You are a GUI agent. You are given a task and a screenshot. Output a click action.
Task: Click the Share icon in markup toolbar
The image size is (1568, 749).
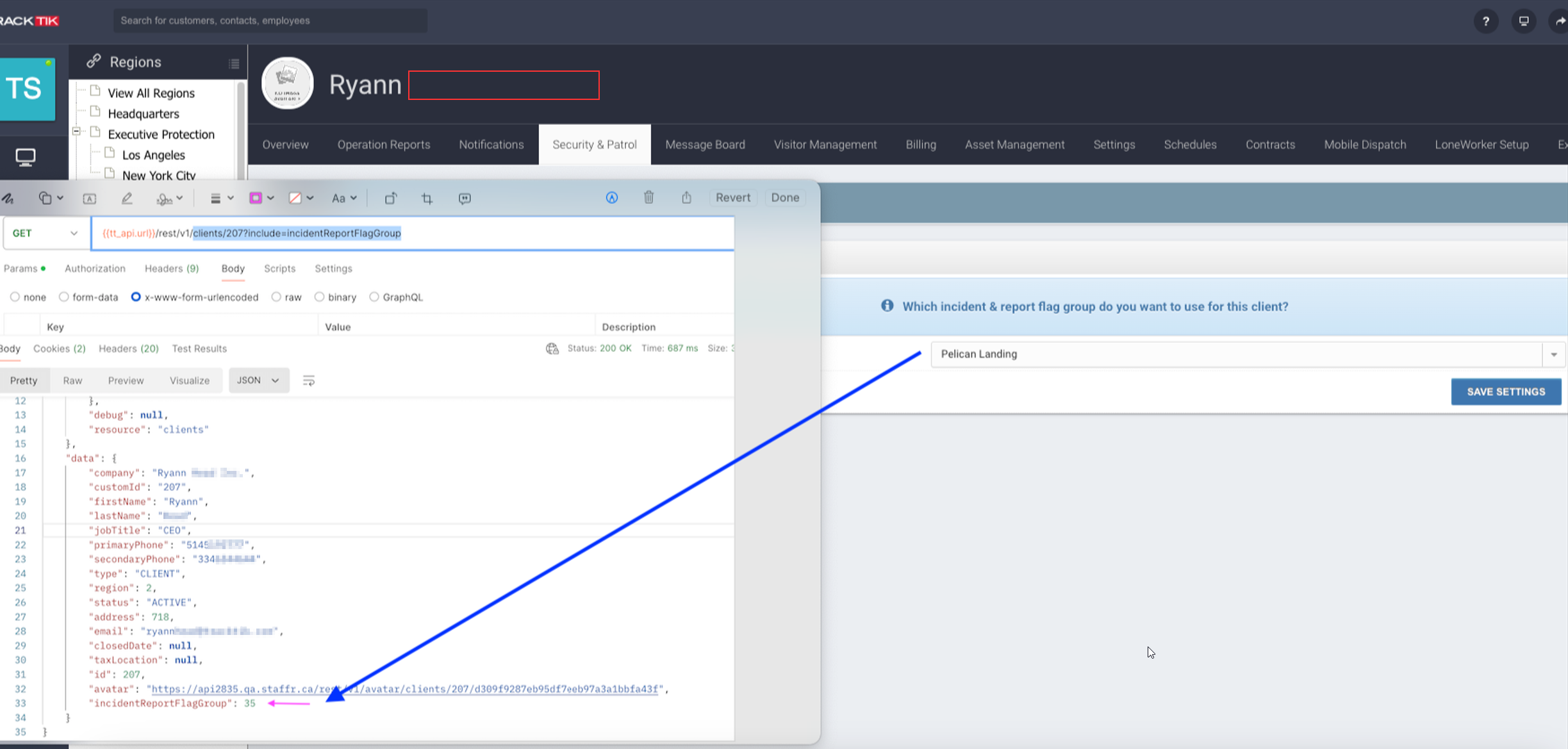pyautogui.click(x=686, y=197)
